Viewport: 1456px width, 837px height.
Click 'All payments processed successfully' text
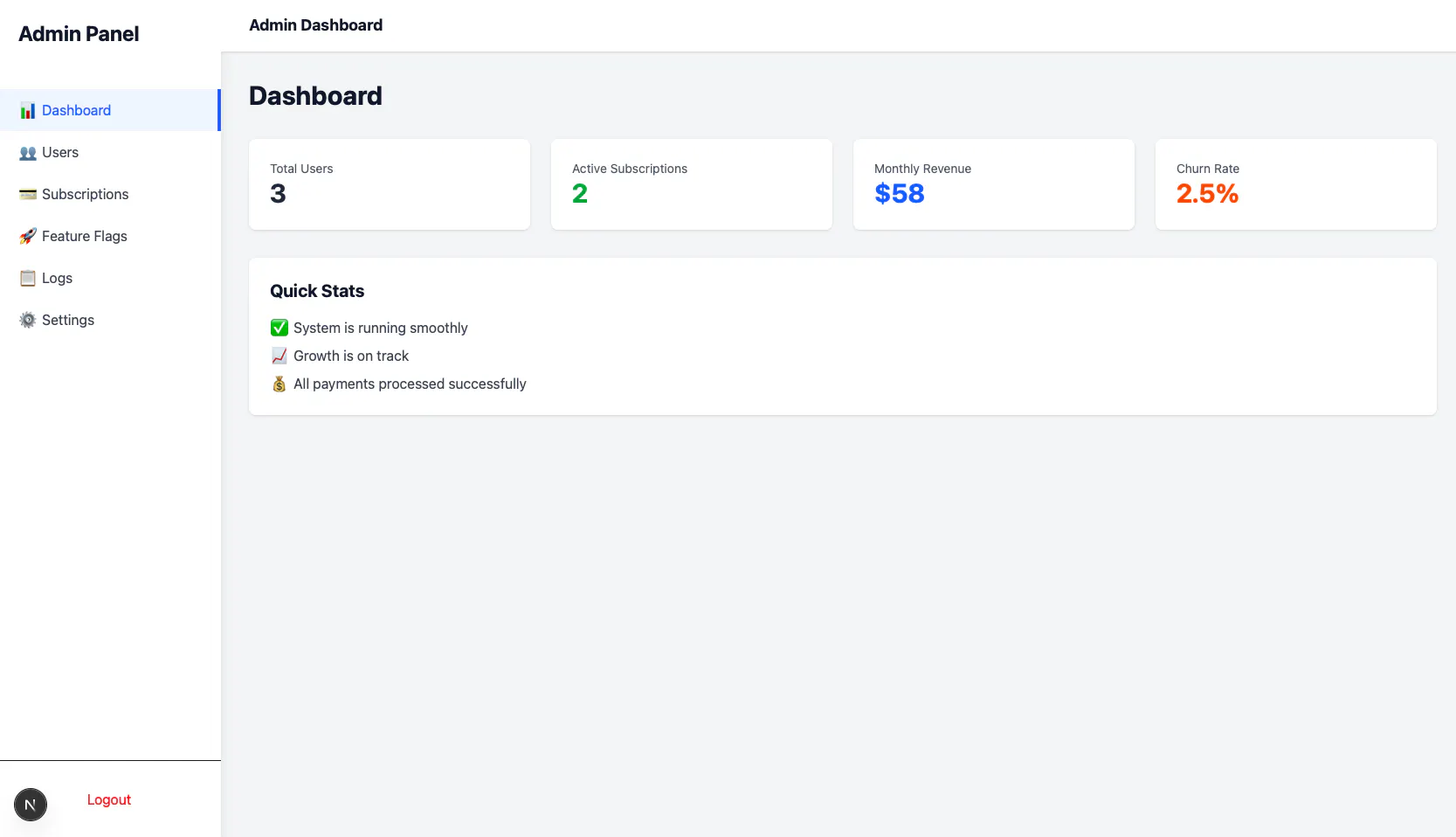click(x=410, y=384)
